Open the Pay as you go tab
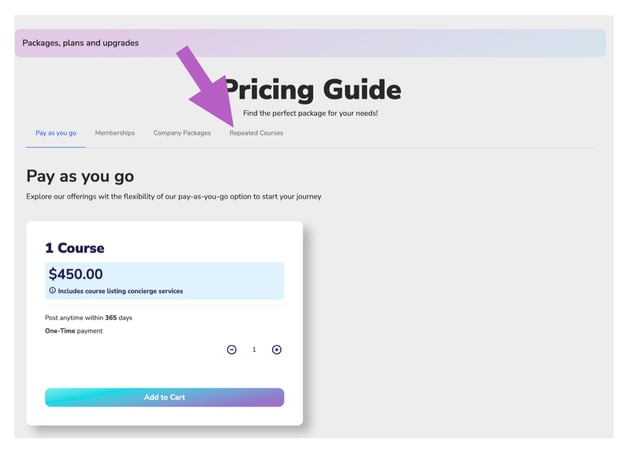The image size is (623, 449). [56, 133]
